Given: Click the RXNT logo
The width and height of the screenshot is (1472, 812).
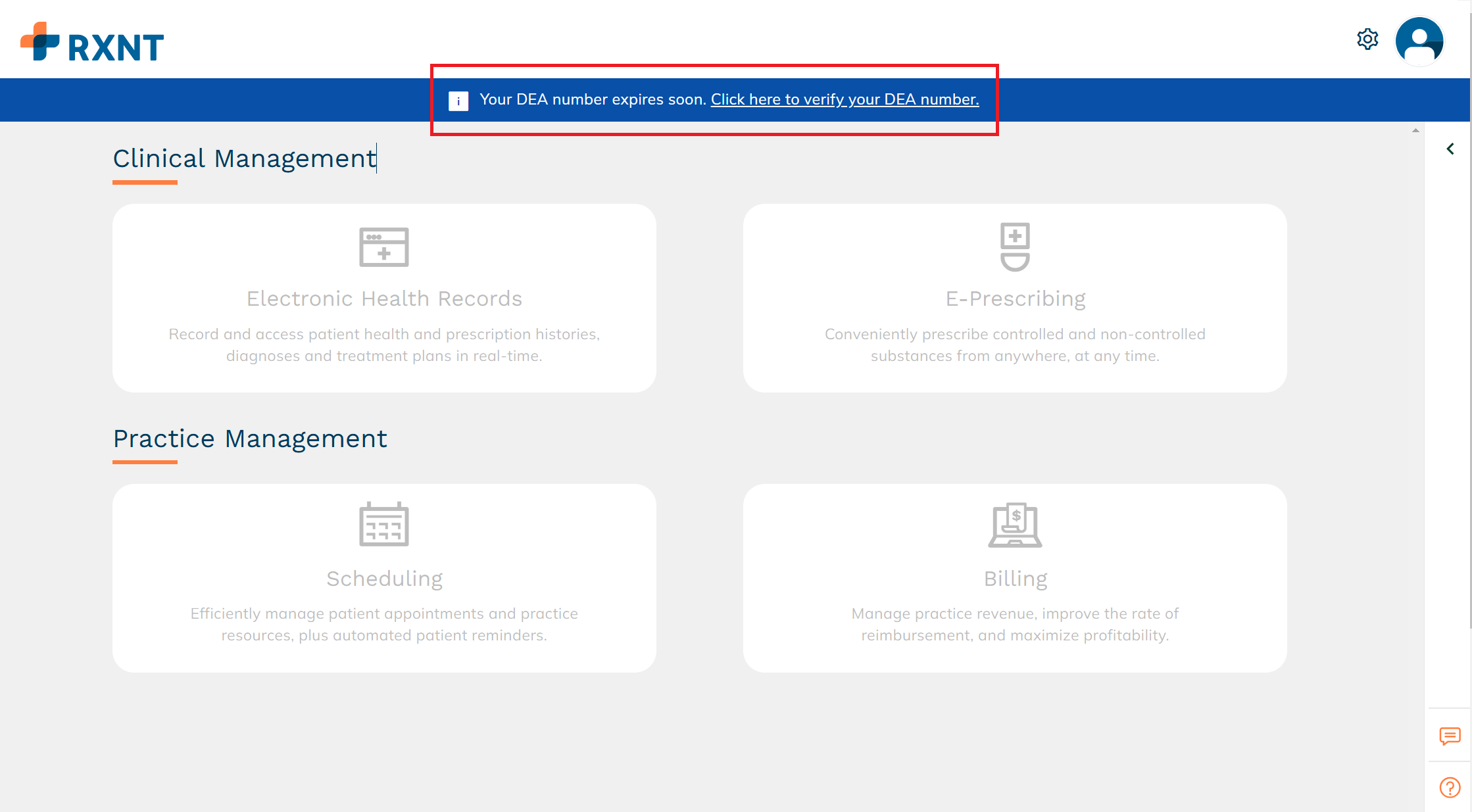Looking at the screenshot, I should point(92,42).
